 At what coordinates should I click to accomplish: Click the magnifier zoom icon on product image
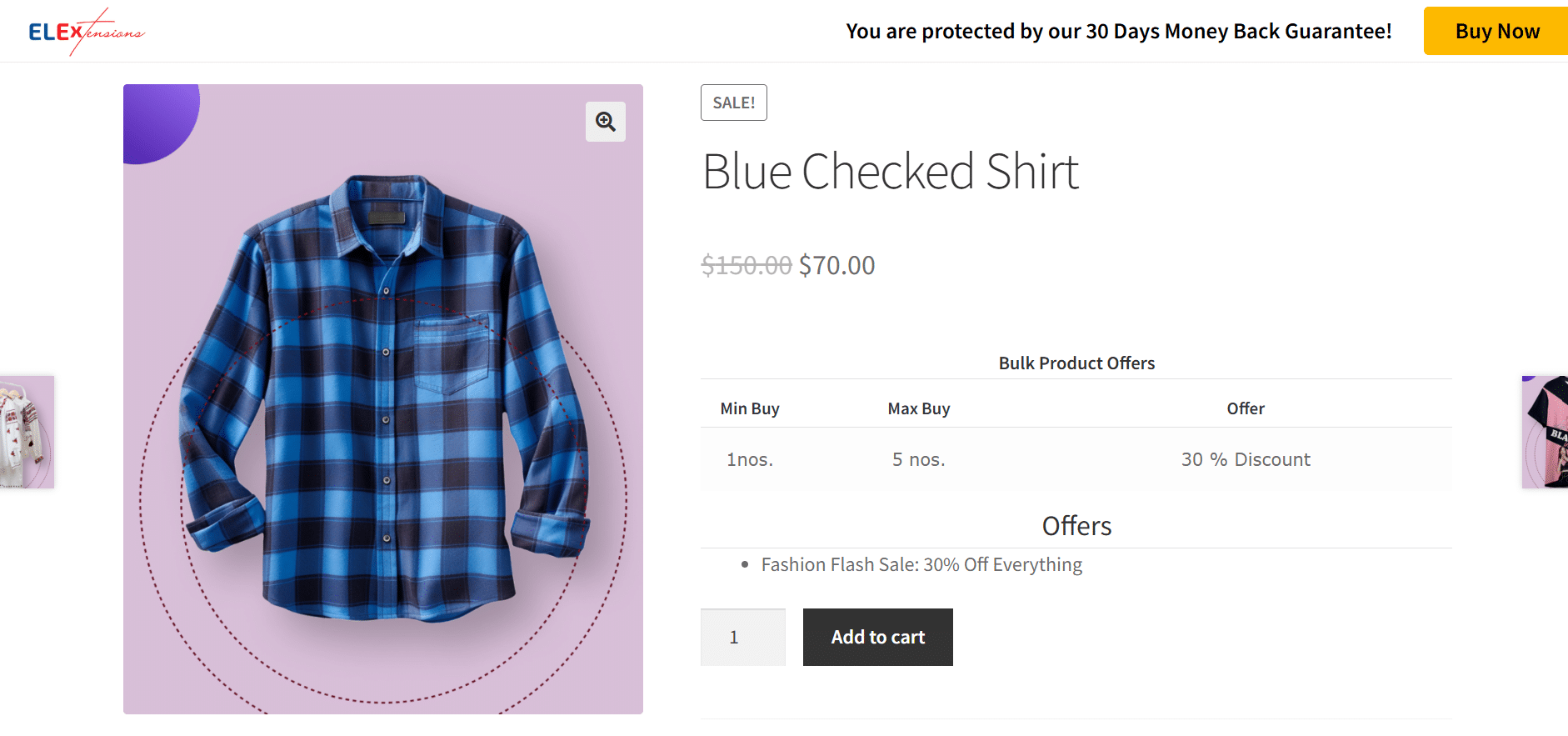click(x=606, y=122)
